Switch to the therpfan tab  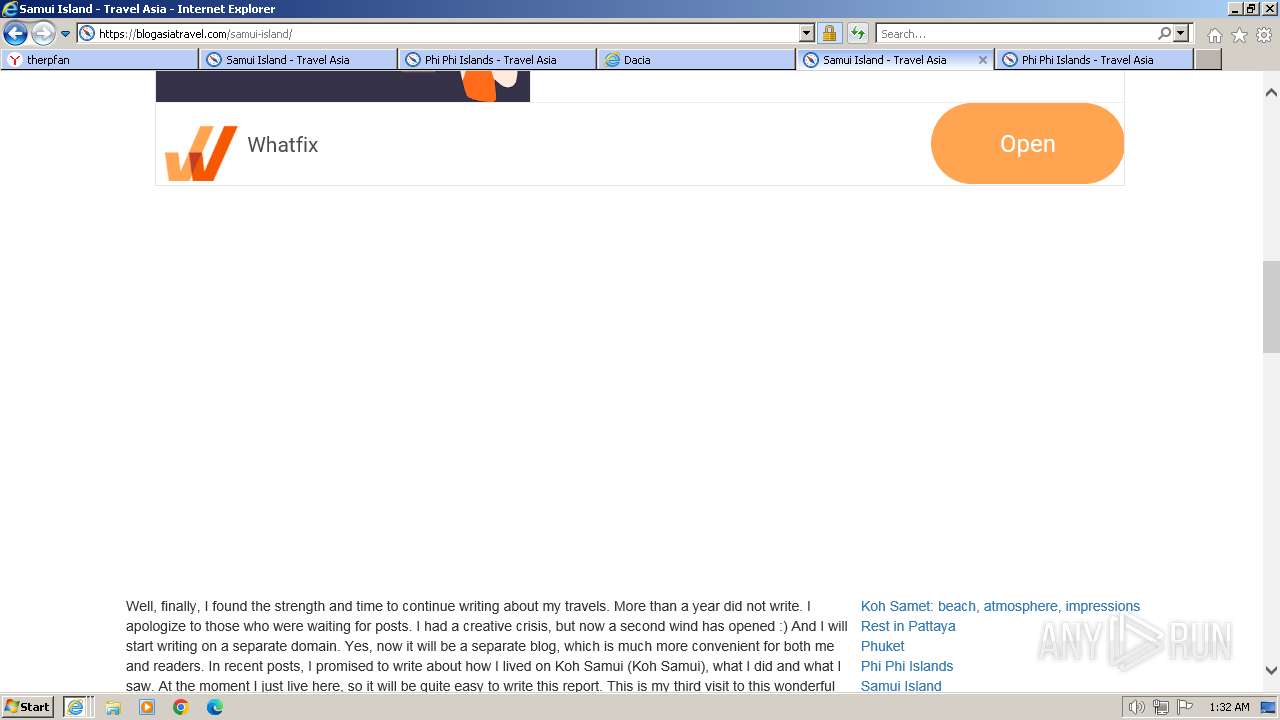pos(100,60)
